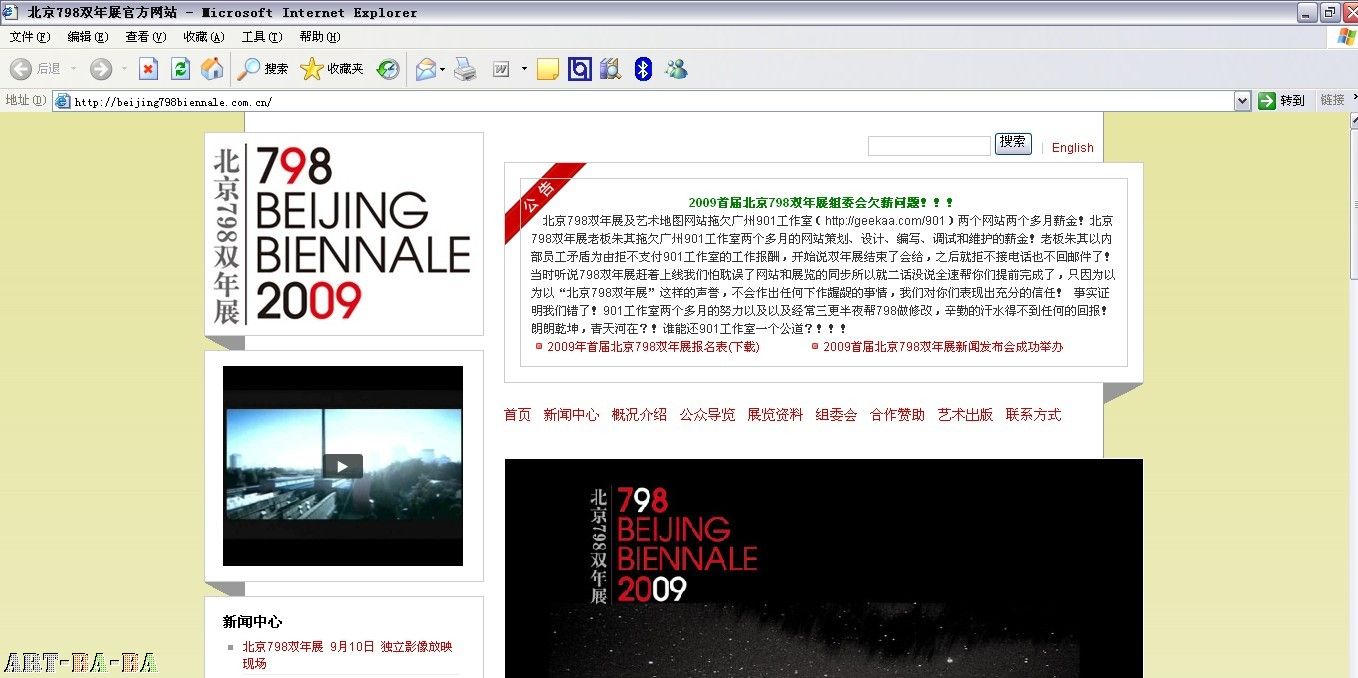The width and height of the screenshot is (1358, 678).
Task: Click the Mail envelope toolbar icon
Action: point(426,69)
